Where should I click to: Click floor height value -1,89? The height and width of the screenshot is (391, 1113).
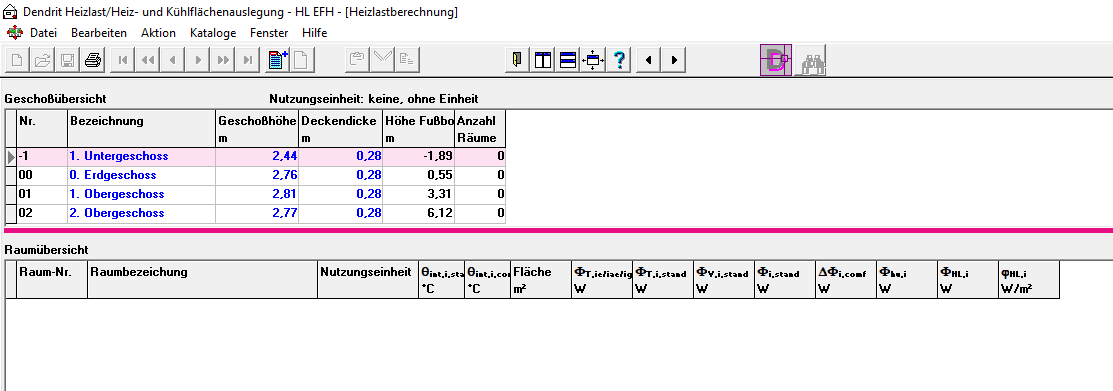point(419,156)
